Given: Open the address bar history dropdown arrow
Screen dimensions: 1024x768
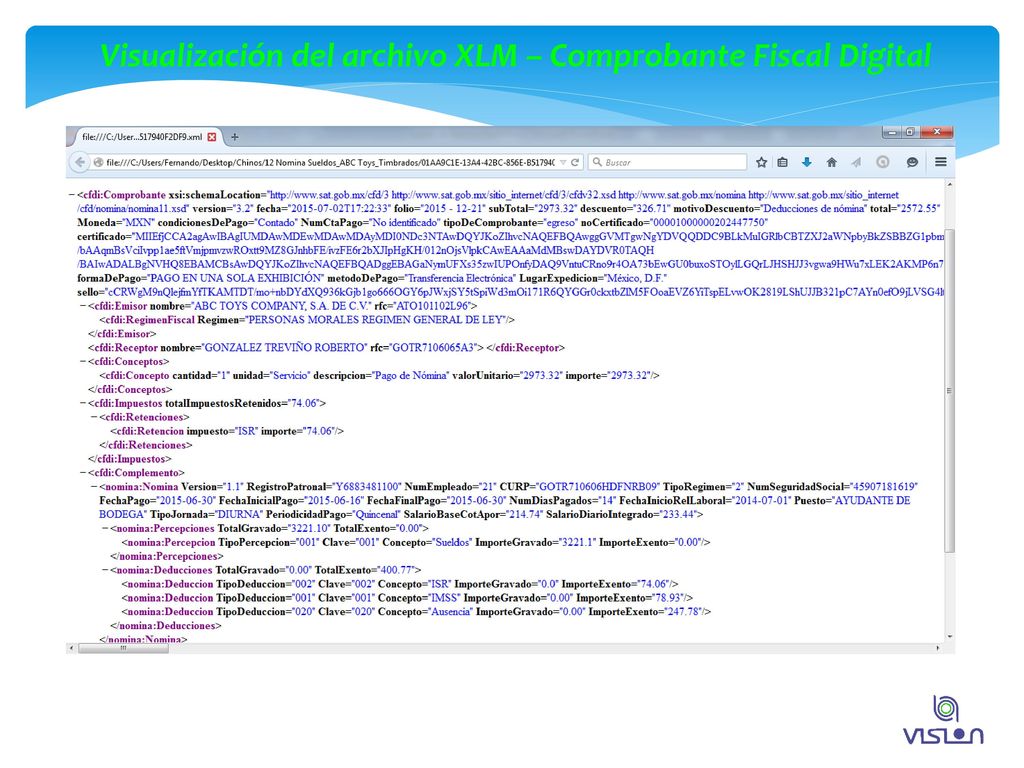Looking at the screenshot, I should point(563,162).
